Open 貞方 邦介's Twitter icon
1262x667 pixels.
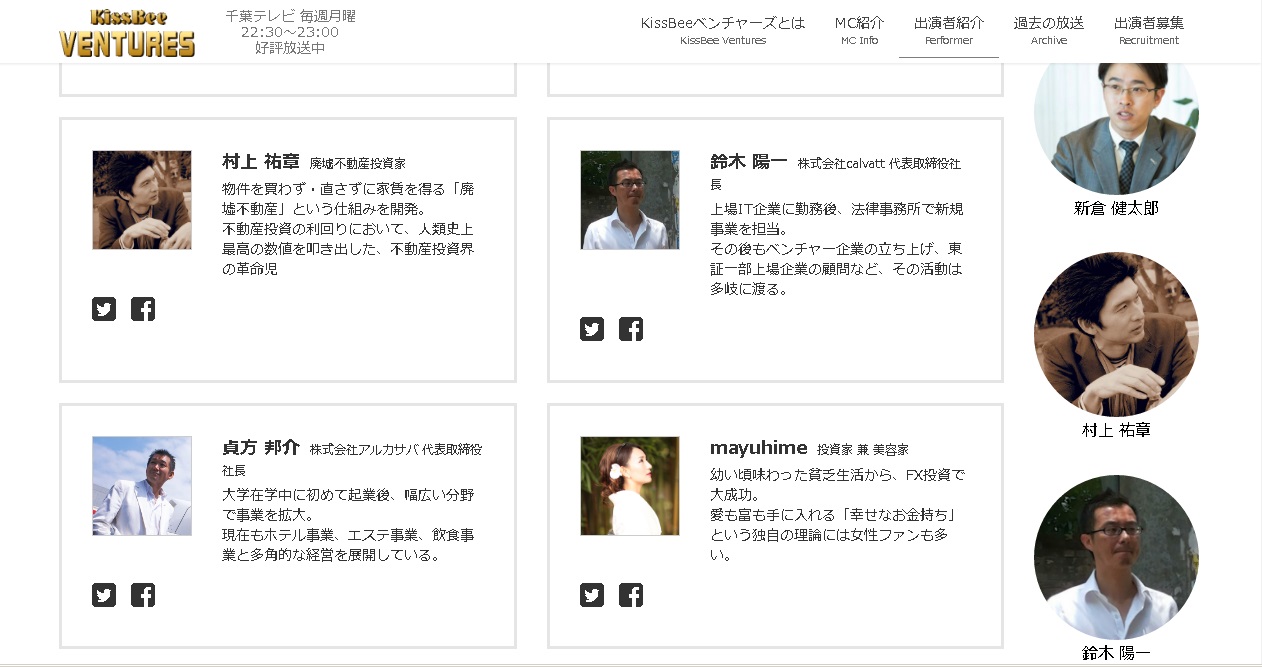[x=104, y=595]
